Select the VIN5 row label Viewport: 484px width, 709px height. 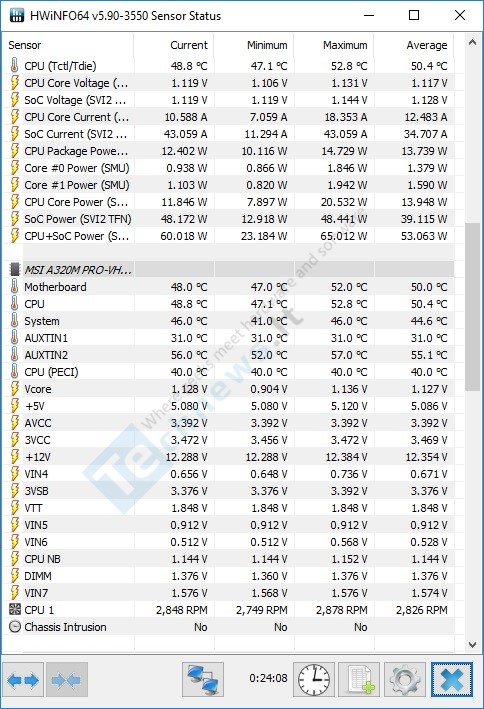(36, 525)
